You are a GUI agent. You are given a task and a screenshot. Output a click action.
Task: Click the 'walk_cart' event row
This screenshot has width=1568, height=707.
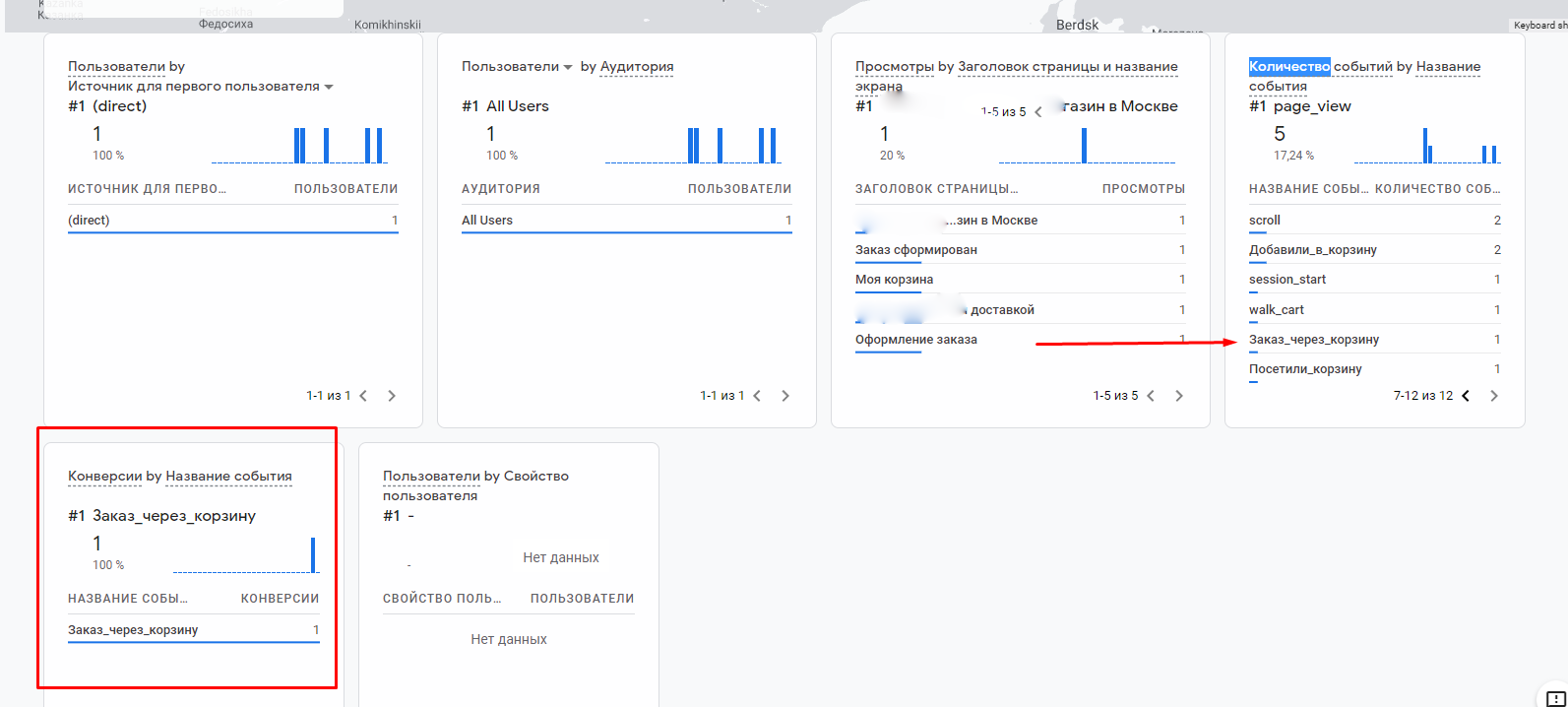tap(1277, 310)
